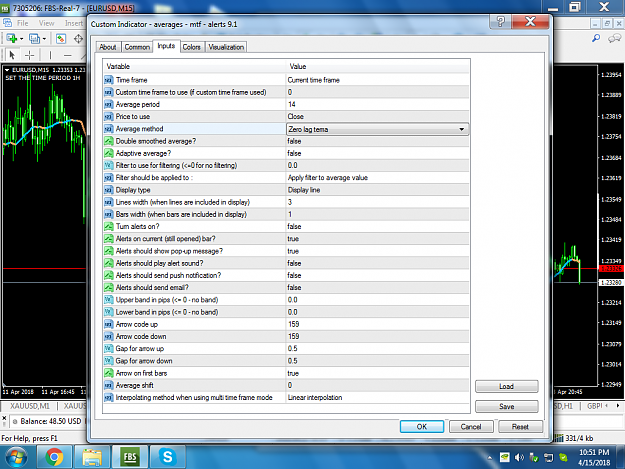Click the Interpolating method row icon
The height and width of the screenshot is (469, 625).
(x=109, y=398)
